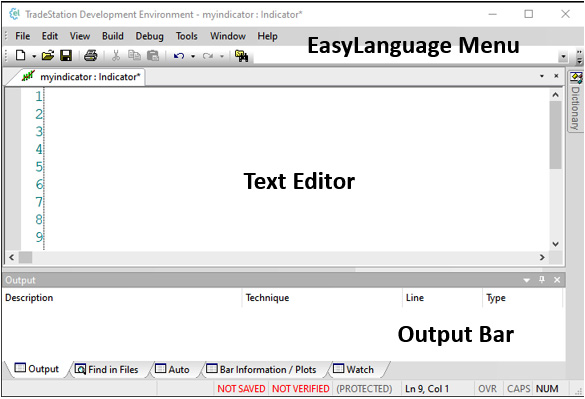This screenshot has width=585, height=399.
Task: Click the Ln 9, Col 1 status entry
Action: tap(427, 389)
